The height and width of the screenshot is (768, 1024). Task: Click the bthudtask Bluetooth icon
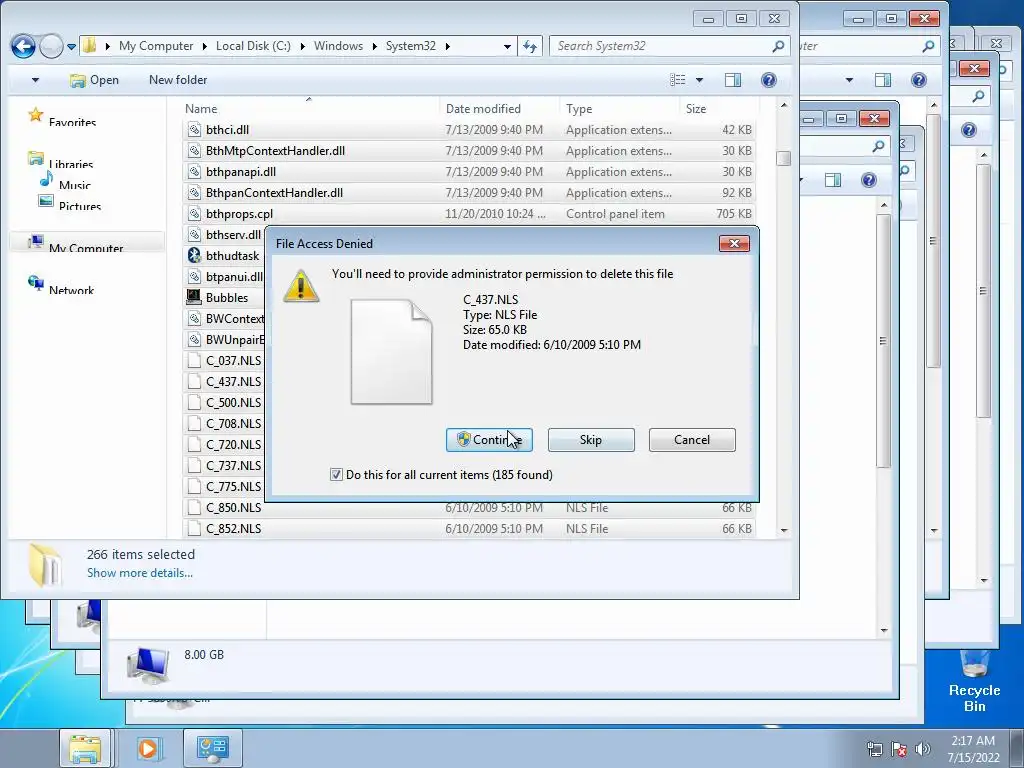194,255
